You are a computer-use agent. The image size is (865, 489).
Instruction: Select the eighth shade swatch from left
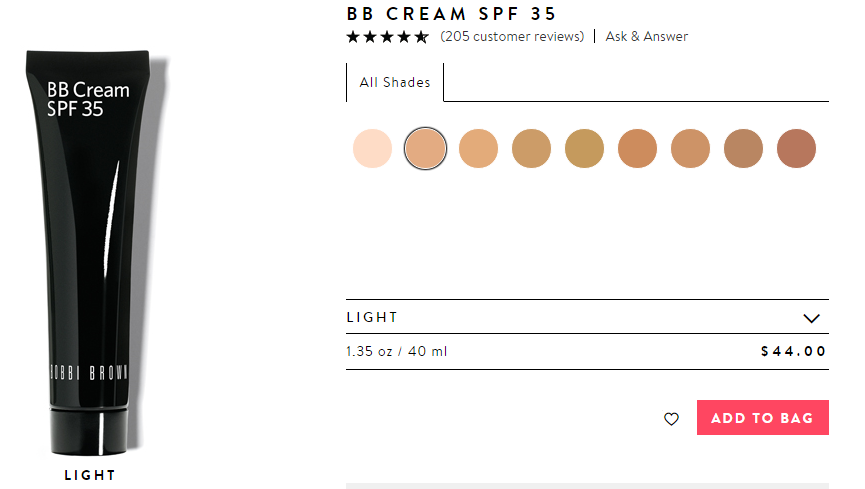(743, 149)
